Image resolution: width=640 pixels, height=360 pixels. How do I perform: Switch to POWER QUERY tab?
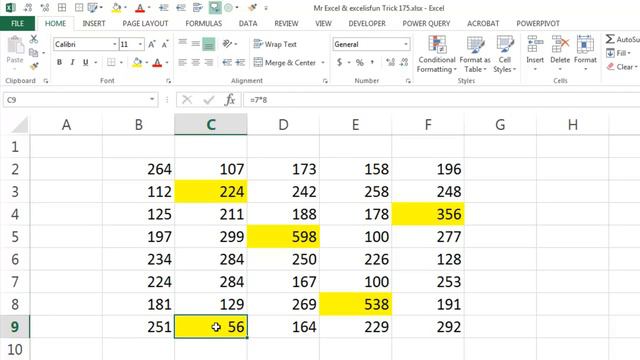[426, 23]
